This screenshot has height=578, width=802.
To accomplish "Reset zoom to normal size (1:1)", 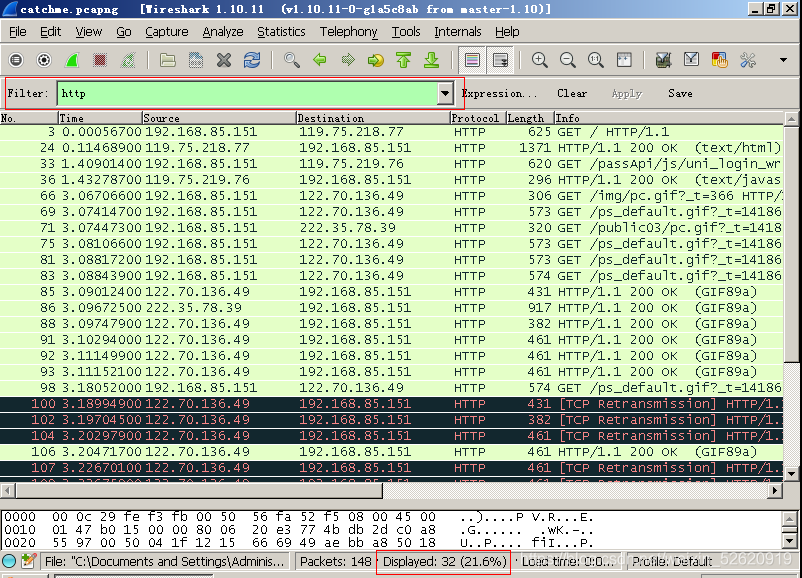I will (x=595, y=60).
